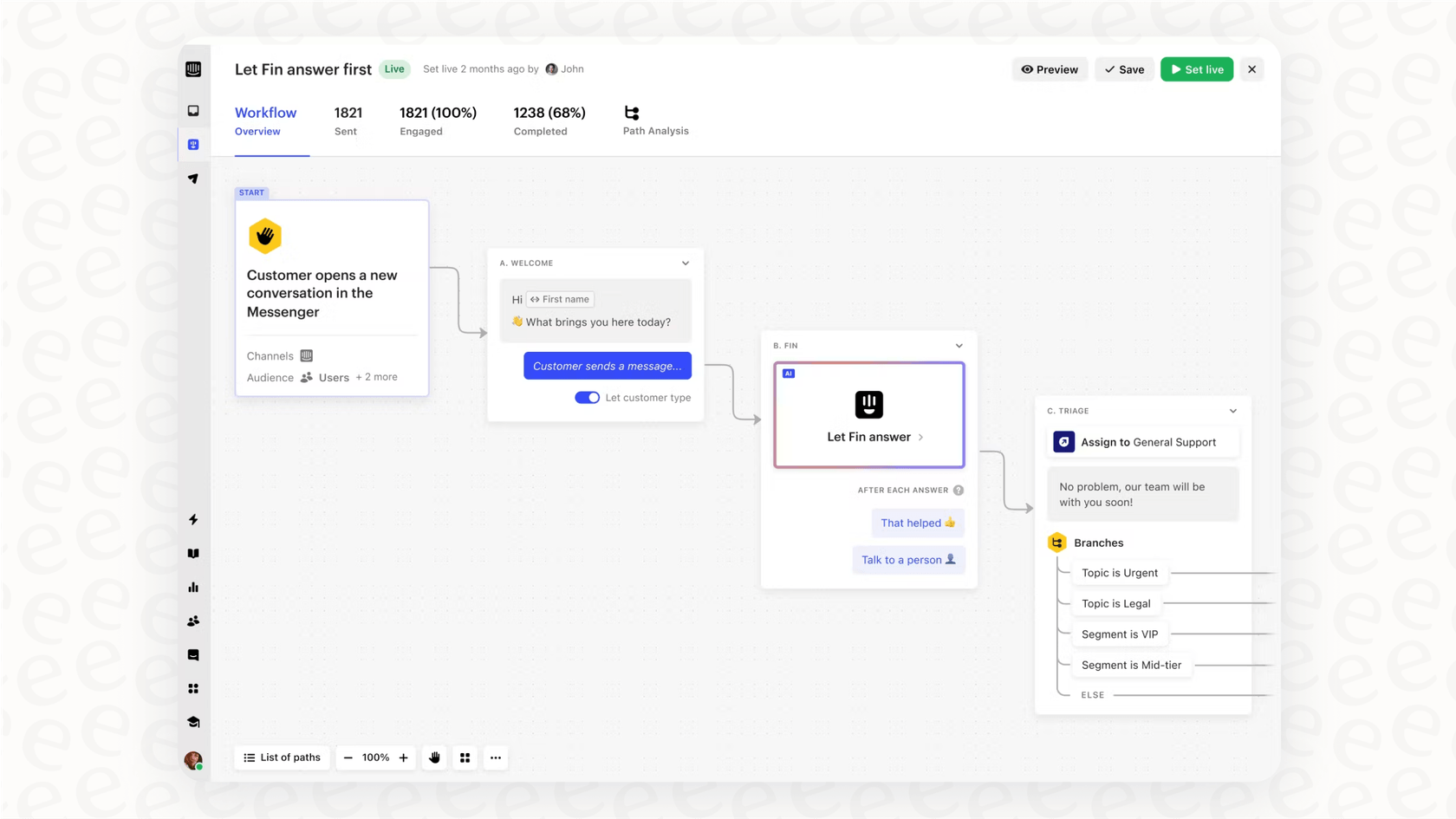This screenshot has width=1456, height=819.
Task: Collapse the B. Fin step
Action: click(x=959, y=345)
